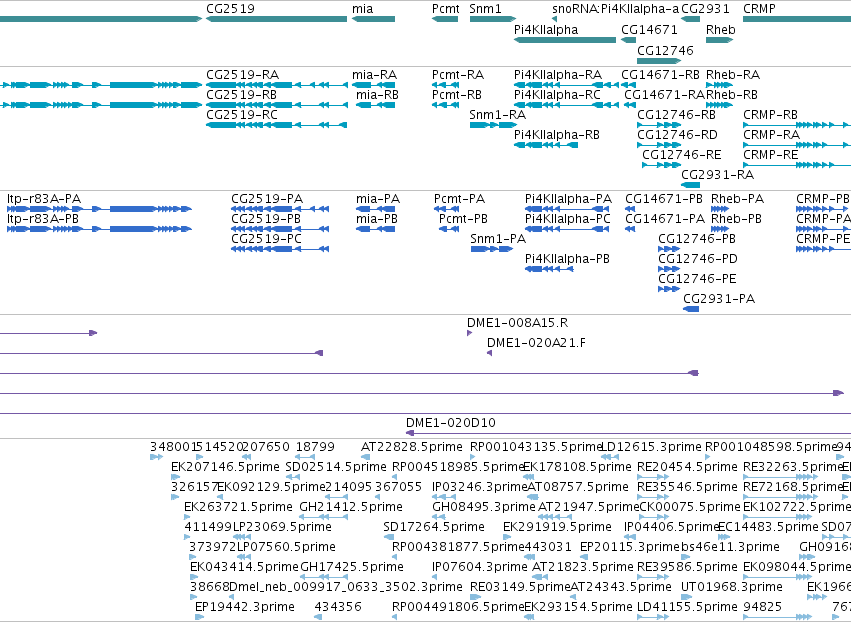Select CDS Pi4KIIalpha-PB

549,269
